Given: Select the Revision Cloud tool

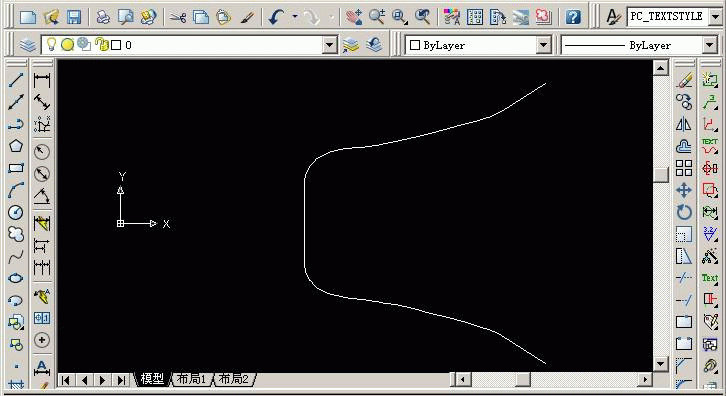Looking at the screenshot, I should pos(16,234).
